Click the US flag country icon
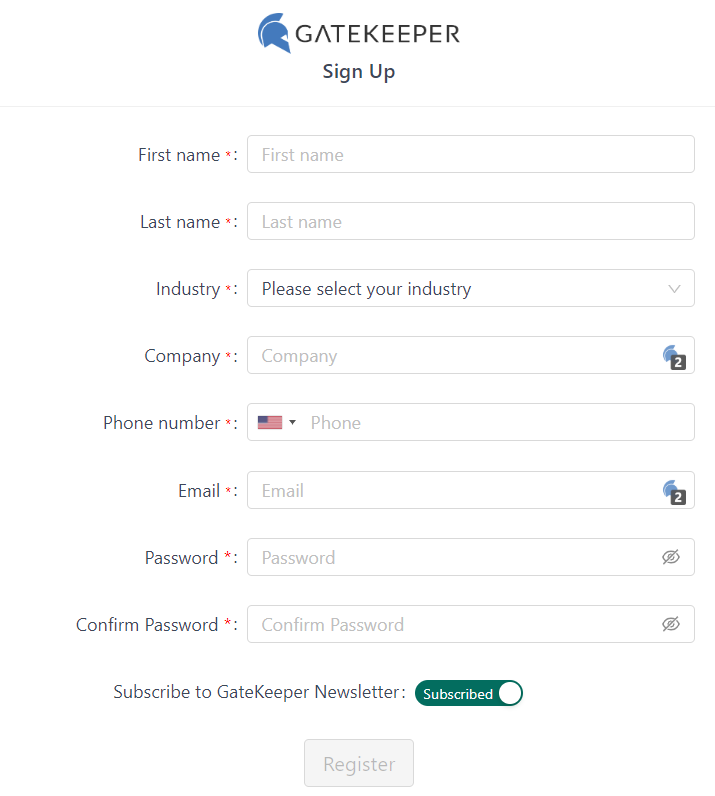The height and width of the screenshot is (796, 715). point(269,423)
